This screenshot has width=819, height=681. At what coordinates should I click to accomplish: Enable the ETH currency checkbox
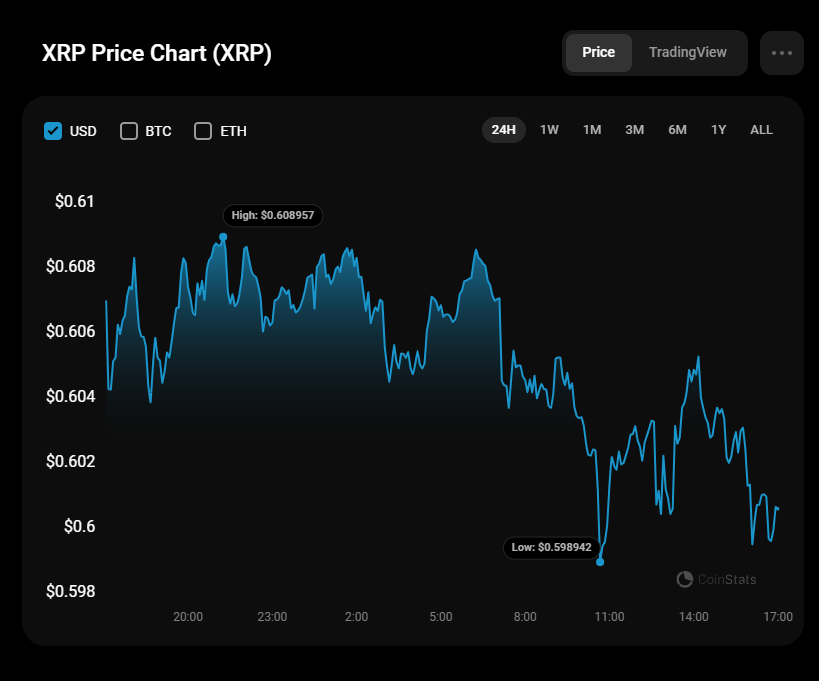(203, 131)
